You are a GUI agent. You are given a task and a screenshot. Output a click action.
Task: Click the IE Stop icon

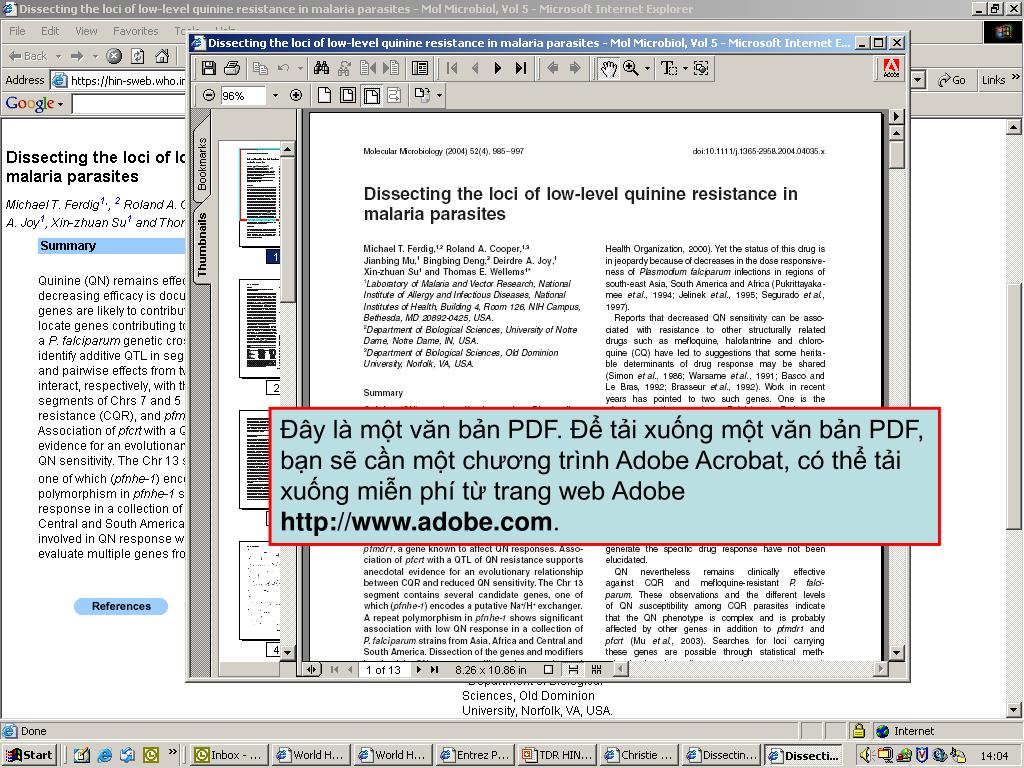click(114, 56)
